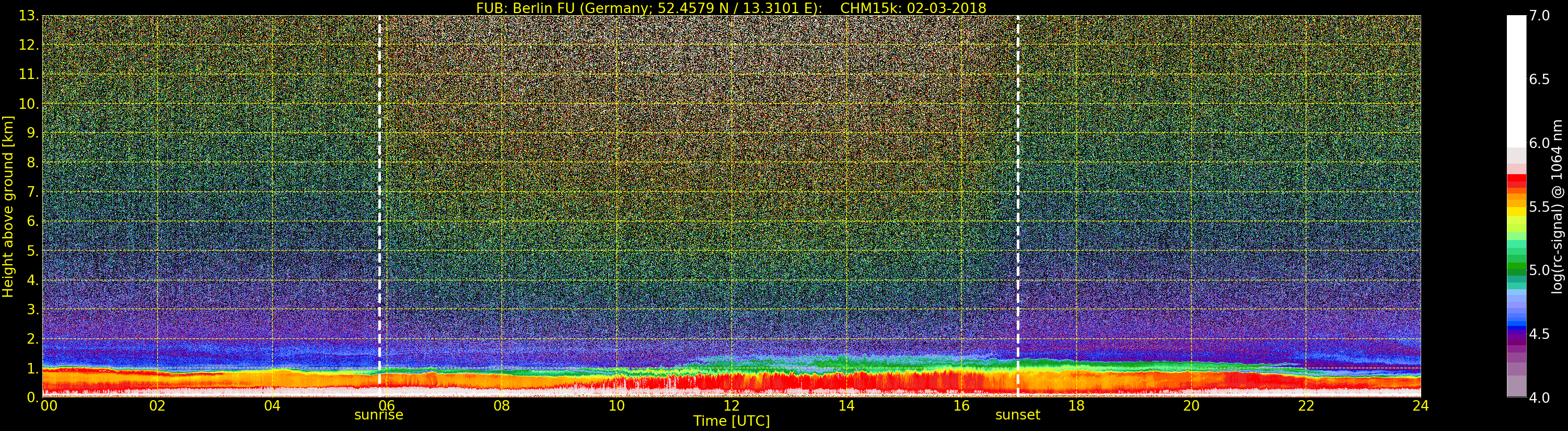Screen dimensions: 1568x431
Task: Click the height axis tick label '12.'
Action: 29,45
